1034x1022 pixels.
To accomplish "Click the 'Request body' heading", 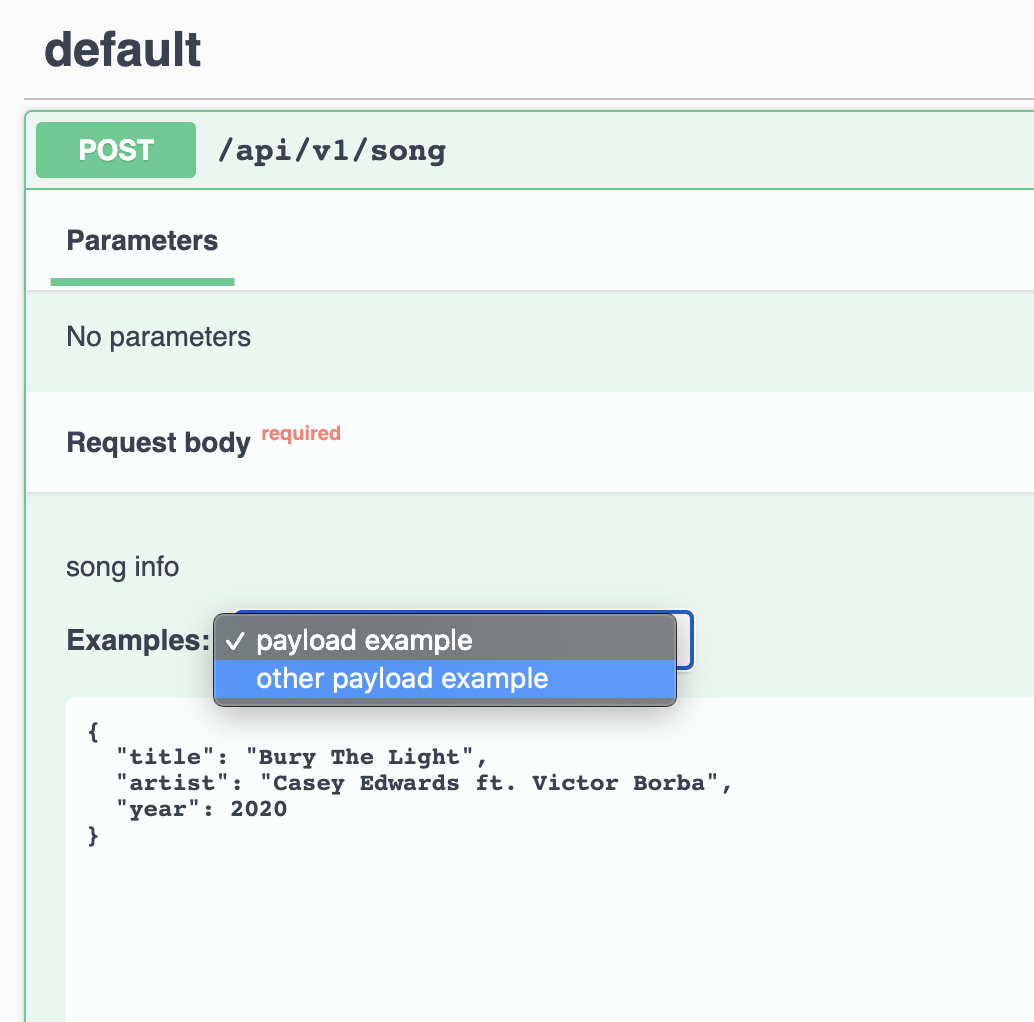I will pos(158,442).
